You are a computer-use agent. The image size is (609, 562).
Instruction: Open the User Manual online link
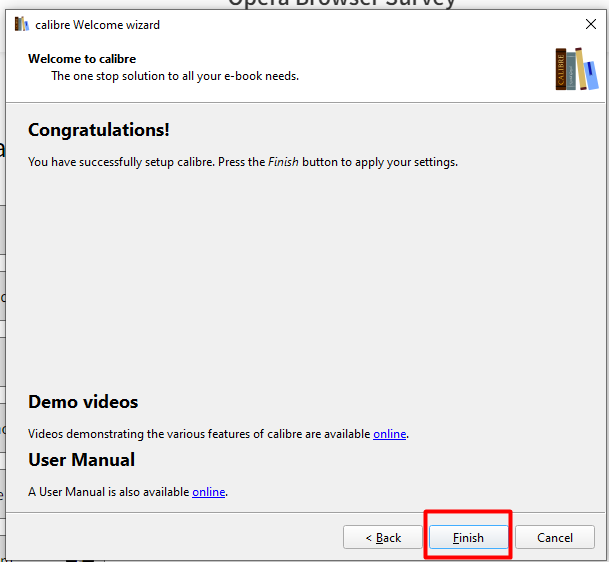click(x=209, y=492)
